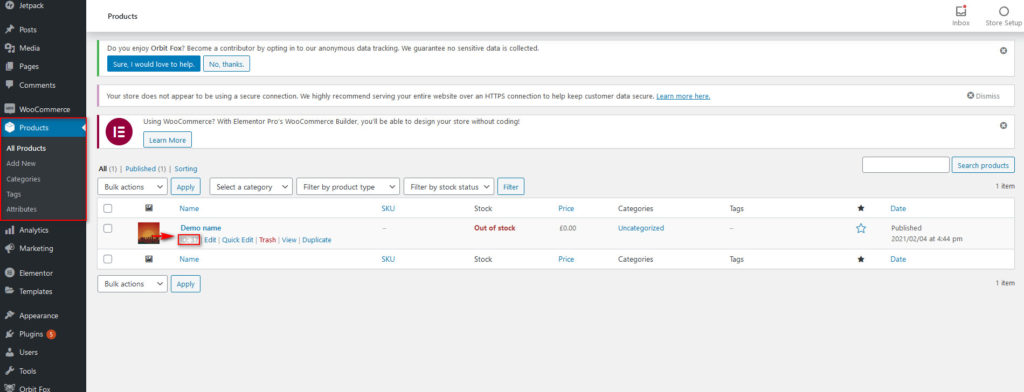Open the Add New product submenu
This screenshot has width=1024, height=392.
[21, 163]
